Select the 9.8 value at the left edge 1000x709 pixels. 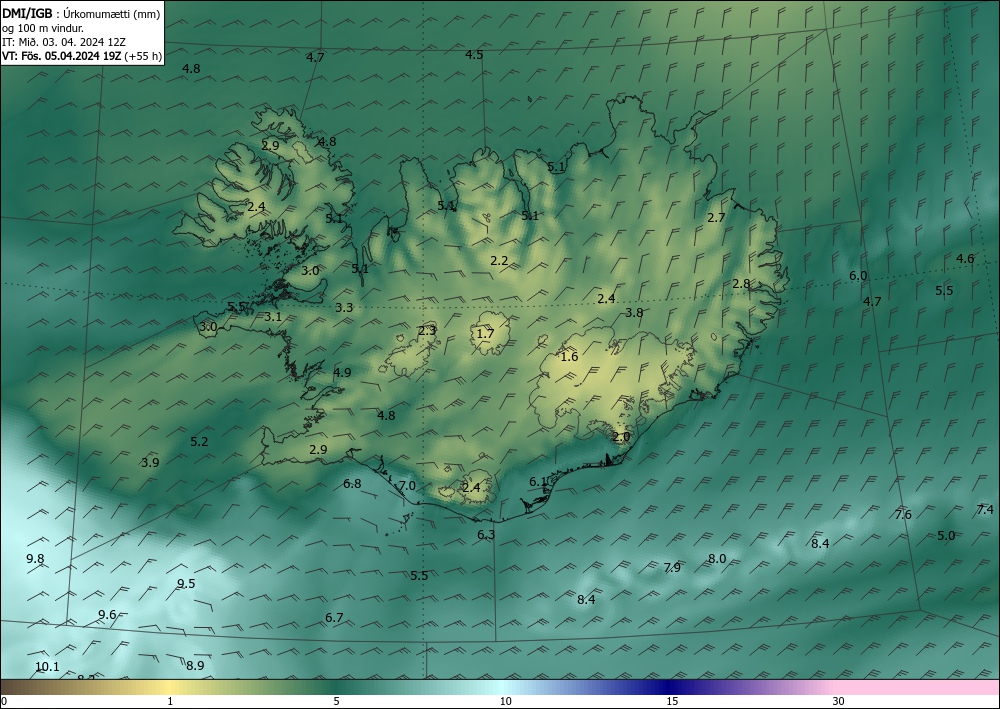coord(35,559)
